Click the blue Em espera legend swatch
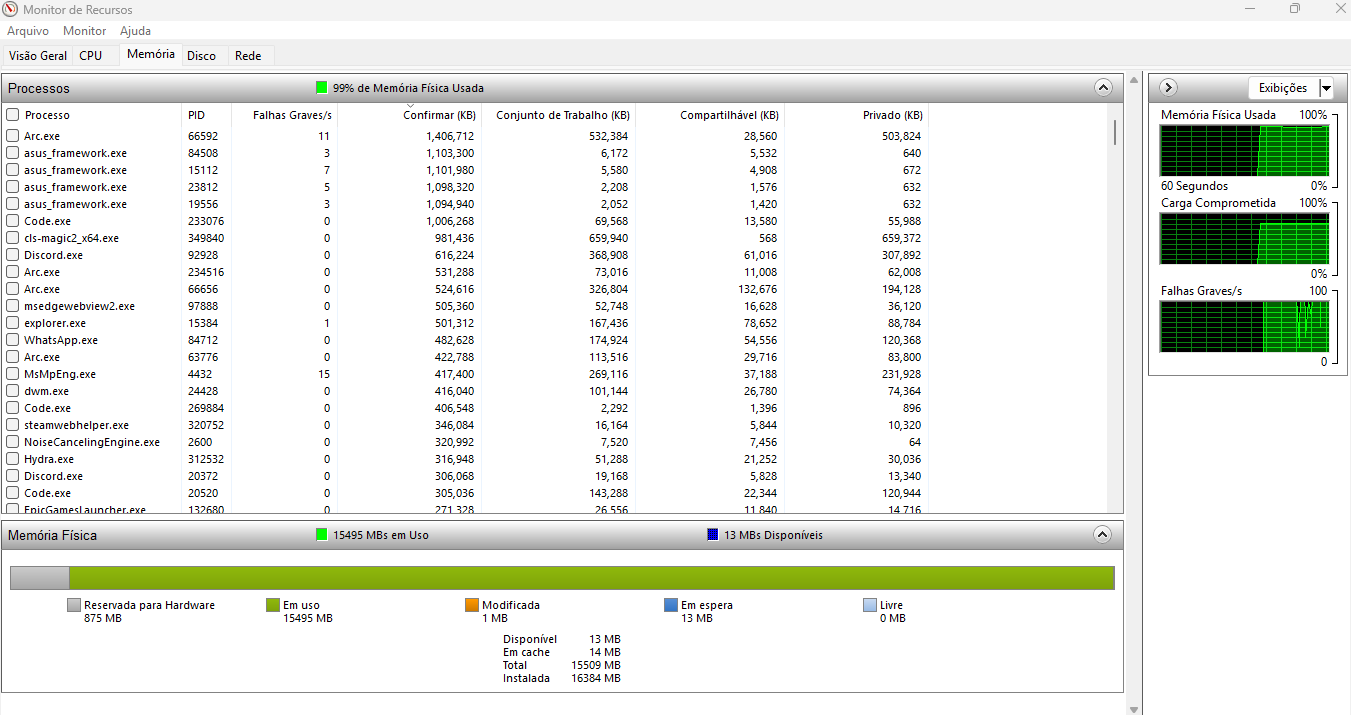Screen dimensions: 1351x715 tap(671, 605)
